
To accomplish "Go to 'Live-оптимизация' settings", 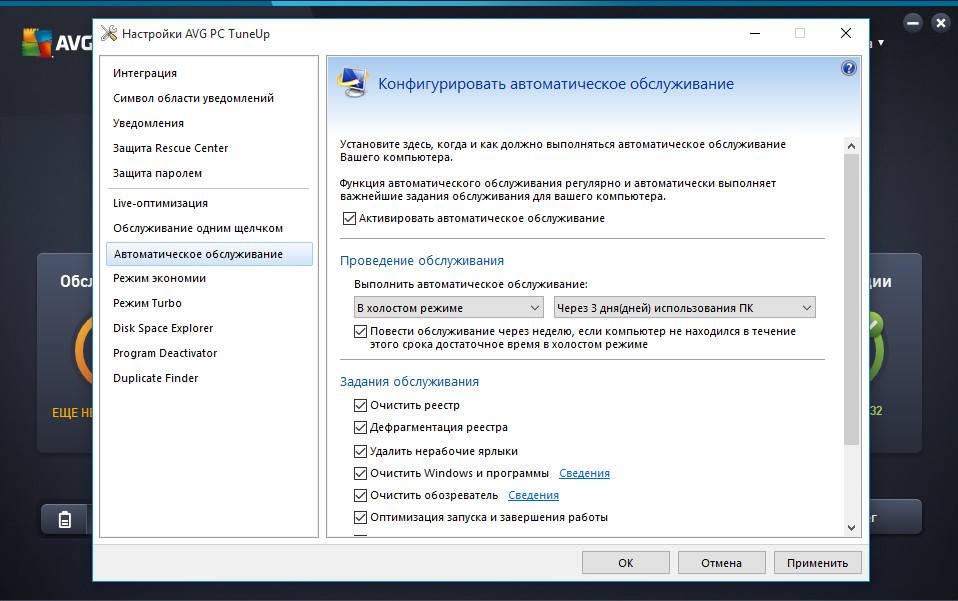I will click(160, 203).
